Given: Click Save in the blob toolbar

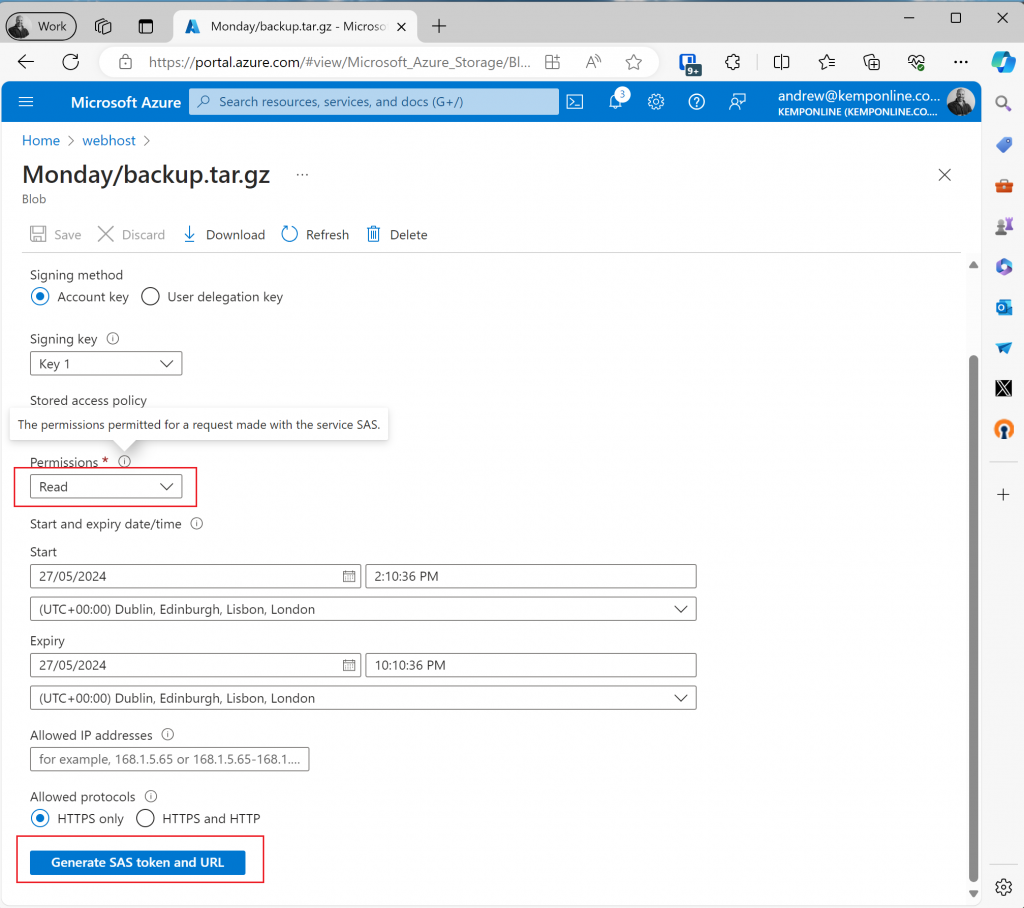Looking at the screenshot, I should pos(56,235).
